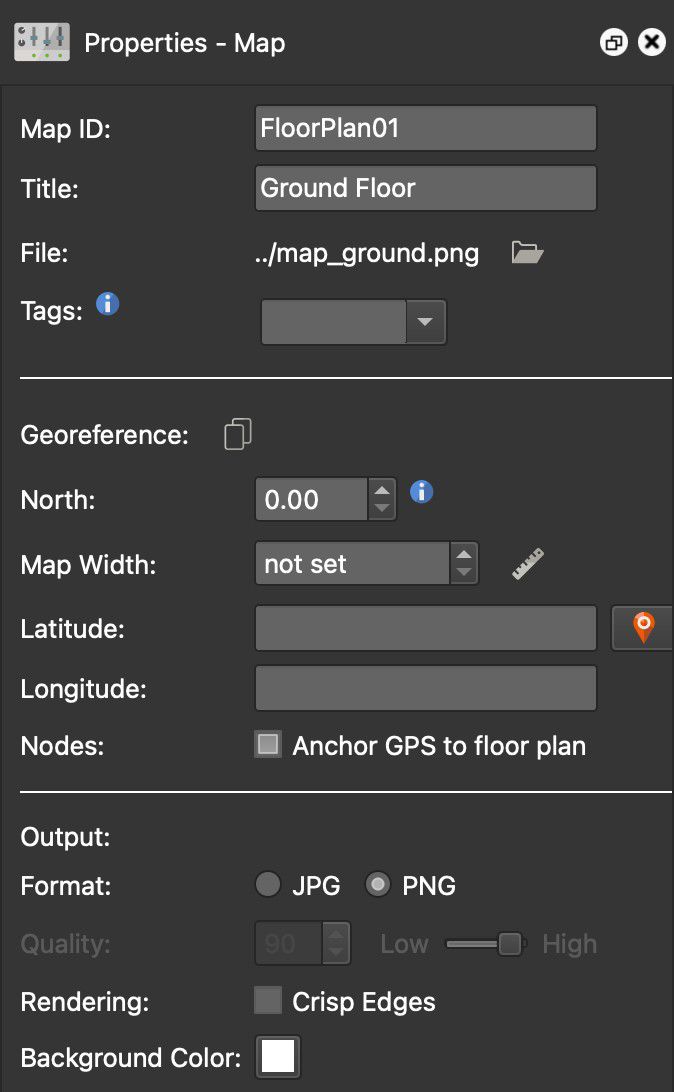Open file browser folder icon next to map_ground.png
This screenshot has width=674, height=1092.
coord(527,252)
